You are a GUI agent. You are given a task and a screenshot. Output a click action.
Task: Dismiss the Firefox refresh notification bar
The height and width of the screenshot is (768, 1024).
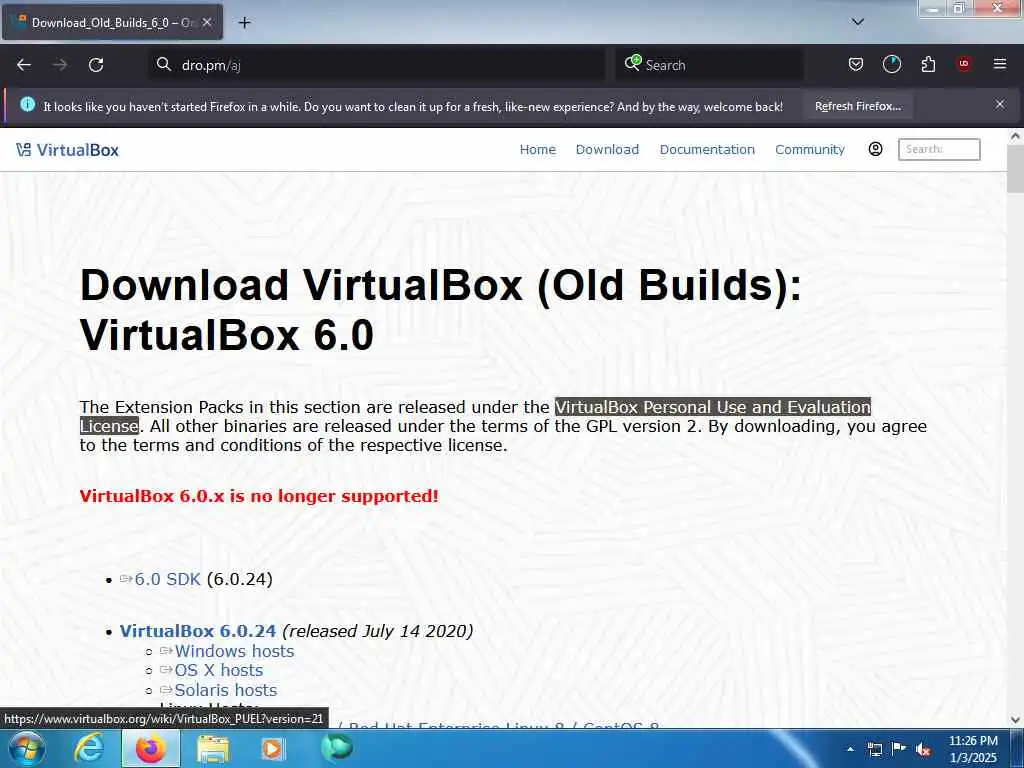pos(1000,104)
